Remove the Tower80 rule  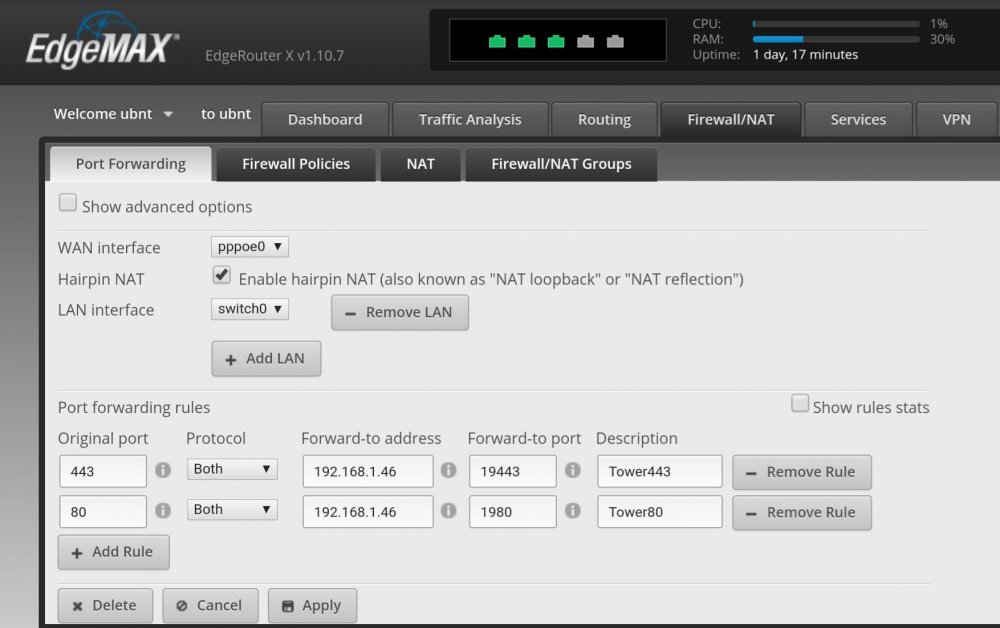802,512
